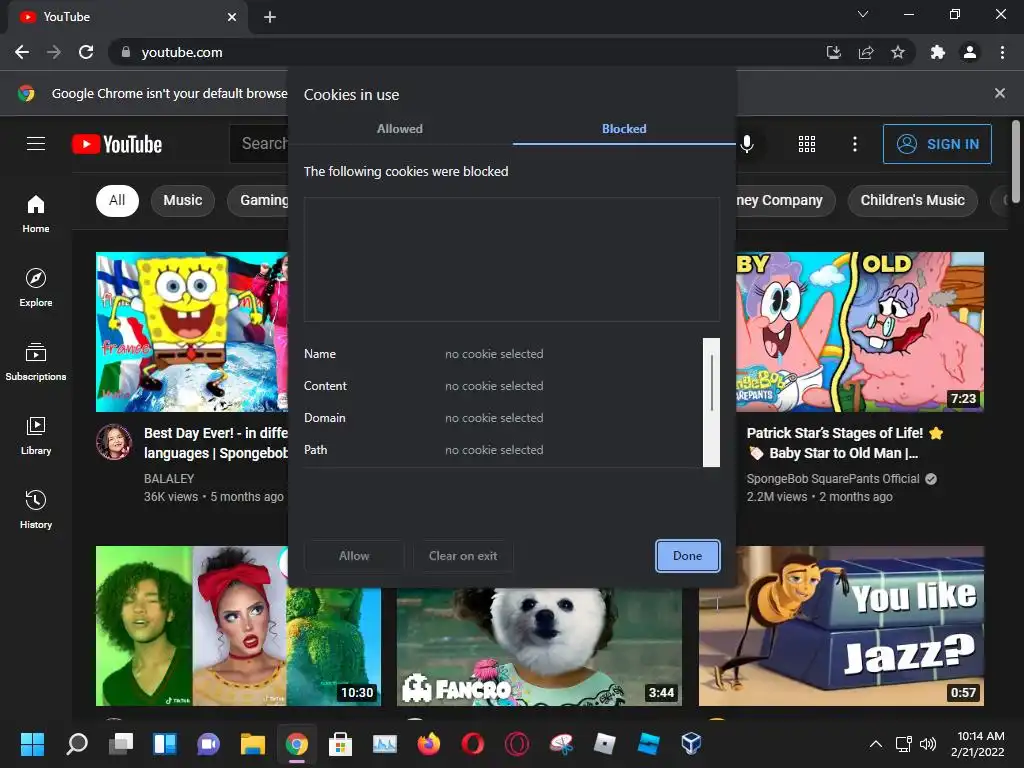Open the tab search chevron
1024x768 pixels.
point(863,14)
